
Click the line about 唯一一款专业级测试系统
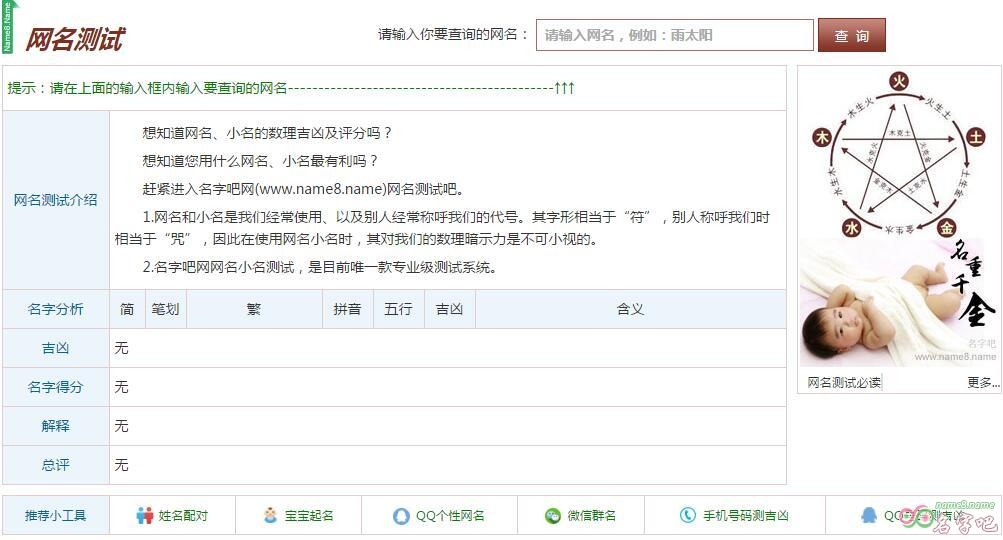(319, 267)
